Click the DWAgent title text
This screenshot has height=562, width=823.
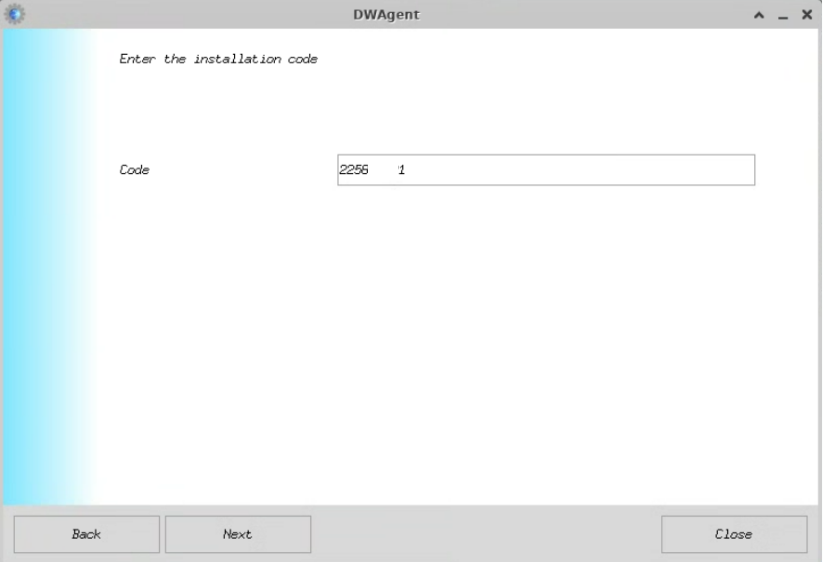pyautogui.click(x=386, y=15)
